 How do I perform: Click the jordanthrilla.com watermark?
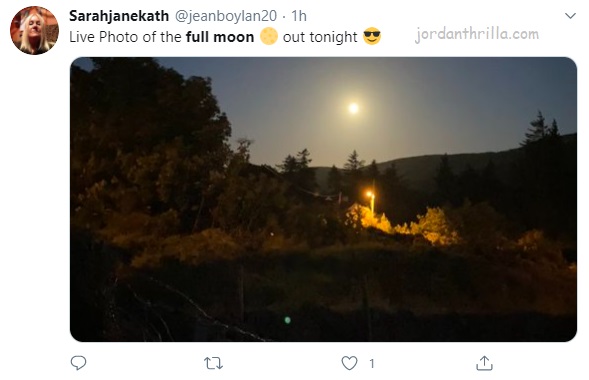tap(477, 35)
